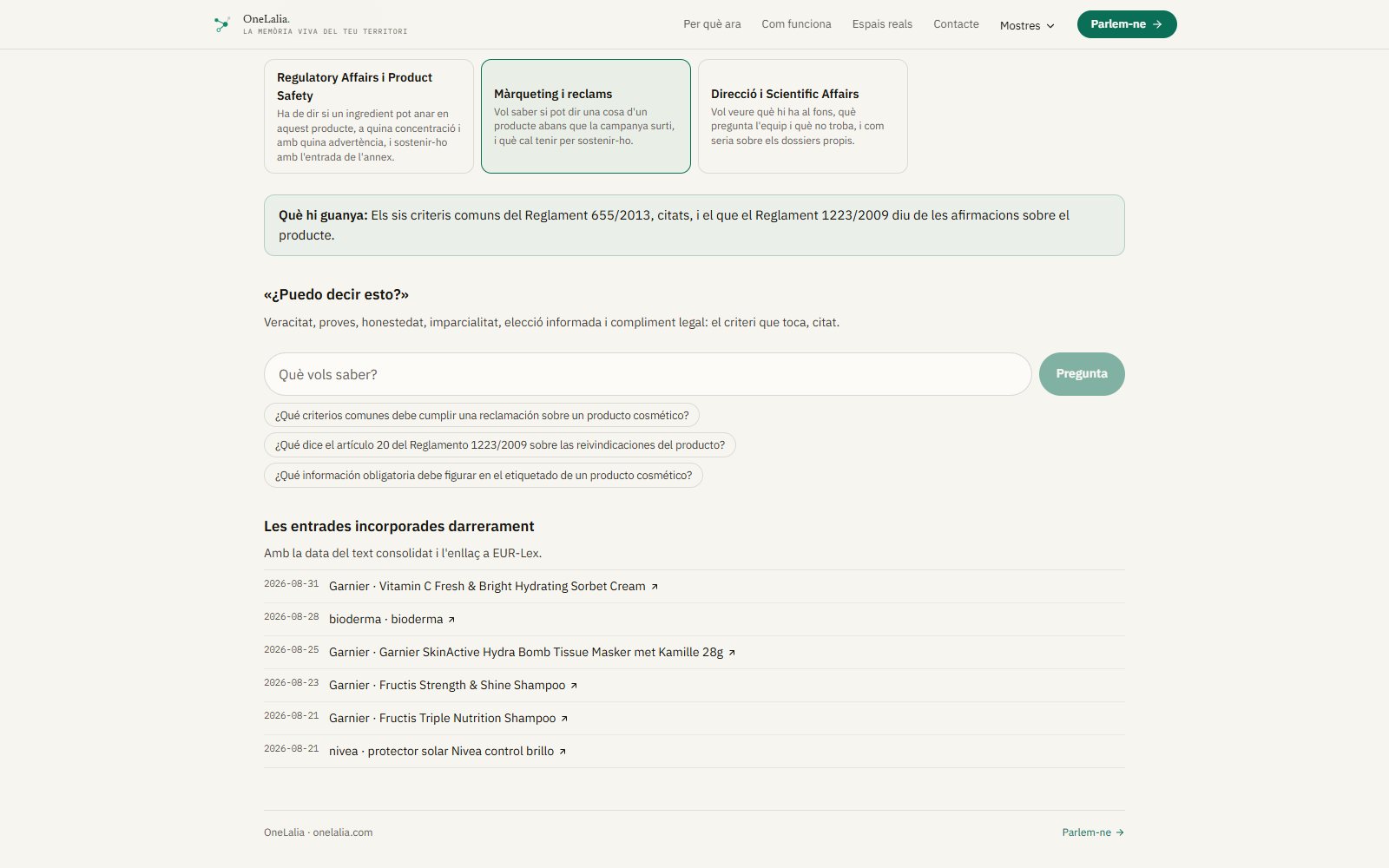
Task: Go to Com funciona section
Action: pos(796,24)
